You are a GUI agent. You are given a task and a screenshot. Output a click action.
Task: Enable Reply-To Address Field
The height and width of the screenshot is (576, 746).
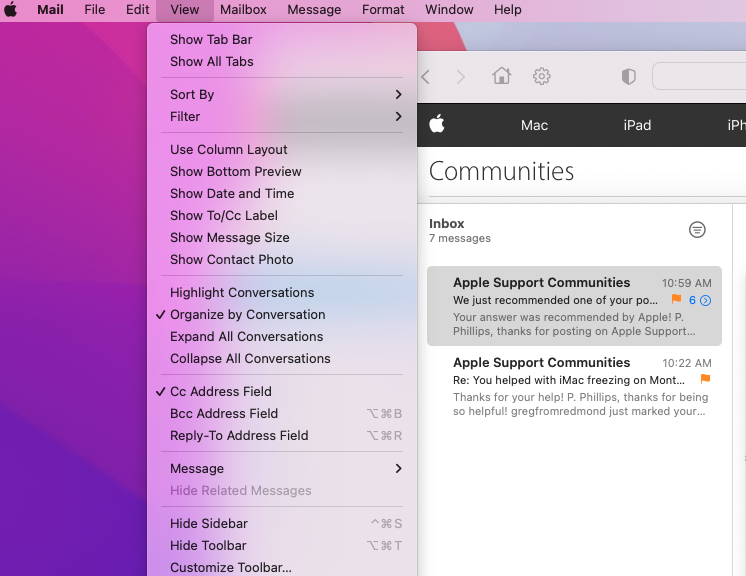point(282,435)
